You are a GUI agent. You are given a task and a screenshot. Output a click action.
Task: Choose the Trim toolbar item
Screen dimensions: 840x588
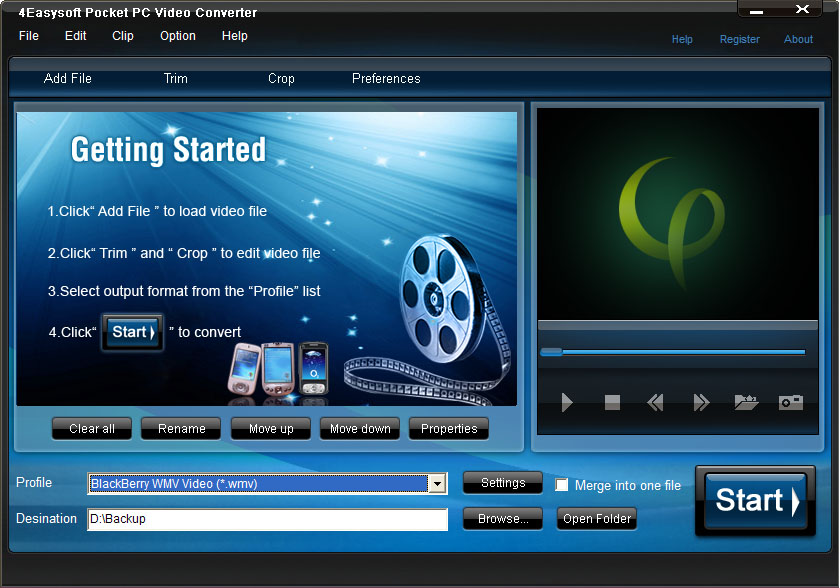click(176, 79)
